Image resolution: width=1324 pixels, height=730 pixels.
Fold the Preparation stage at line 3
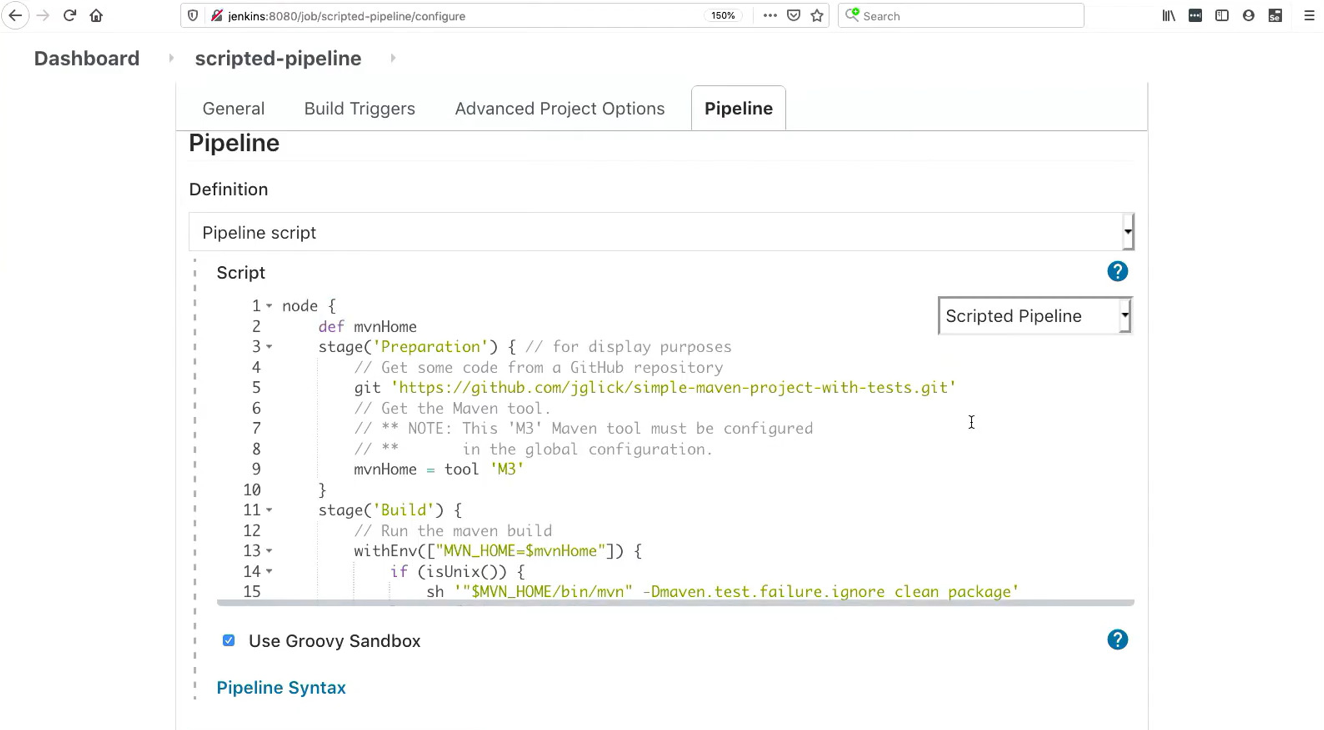coord(269,347)
